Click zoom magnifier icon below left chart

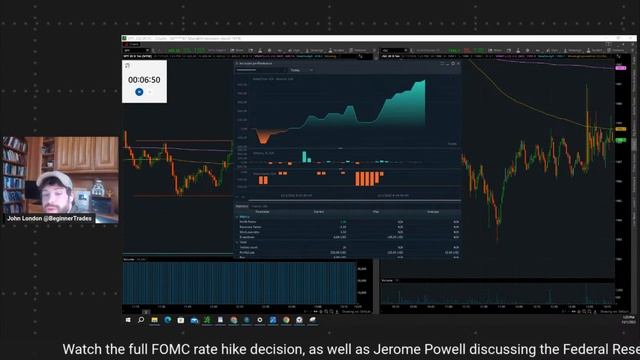[x=326, y=311]
